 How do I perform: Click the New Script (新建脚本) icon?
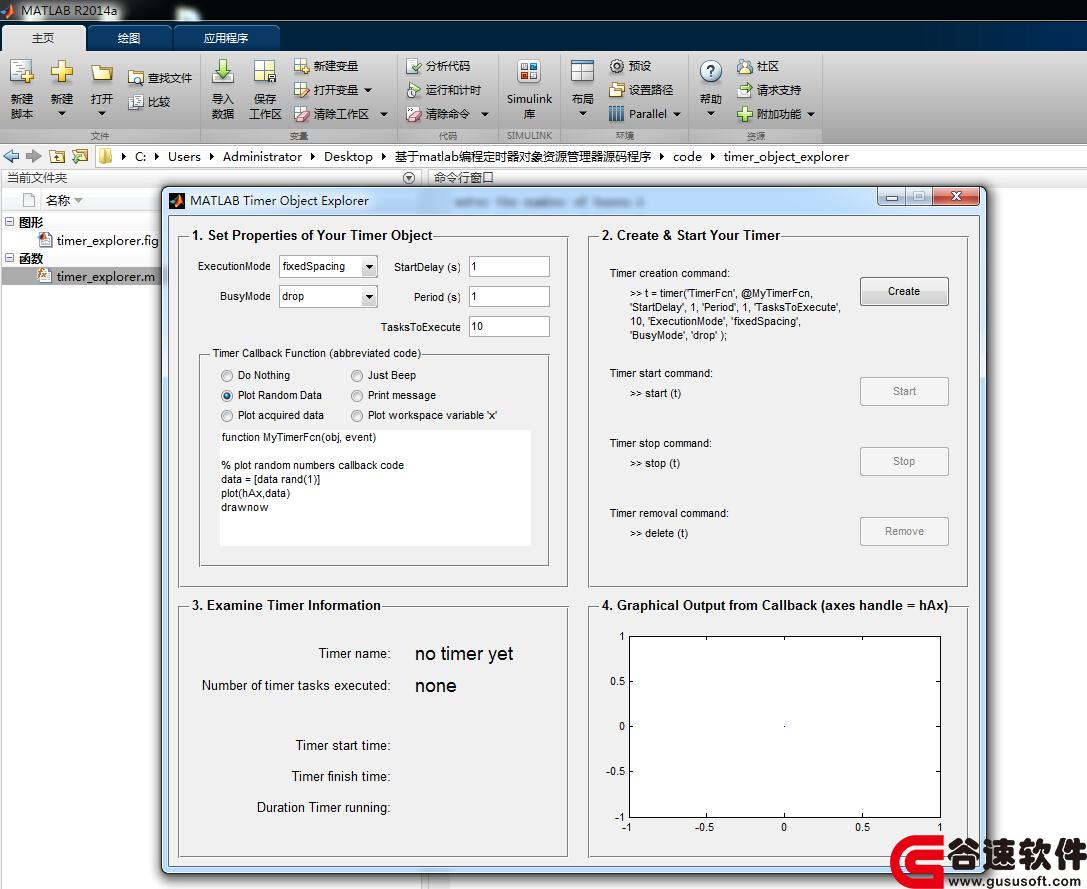pos(21,71)
